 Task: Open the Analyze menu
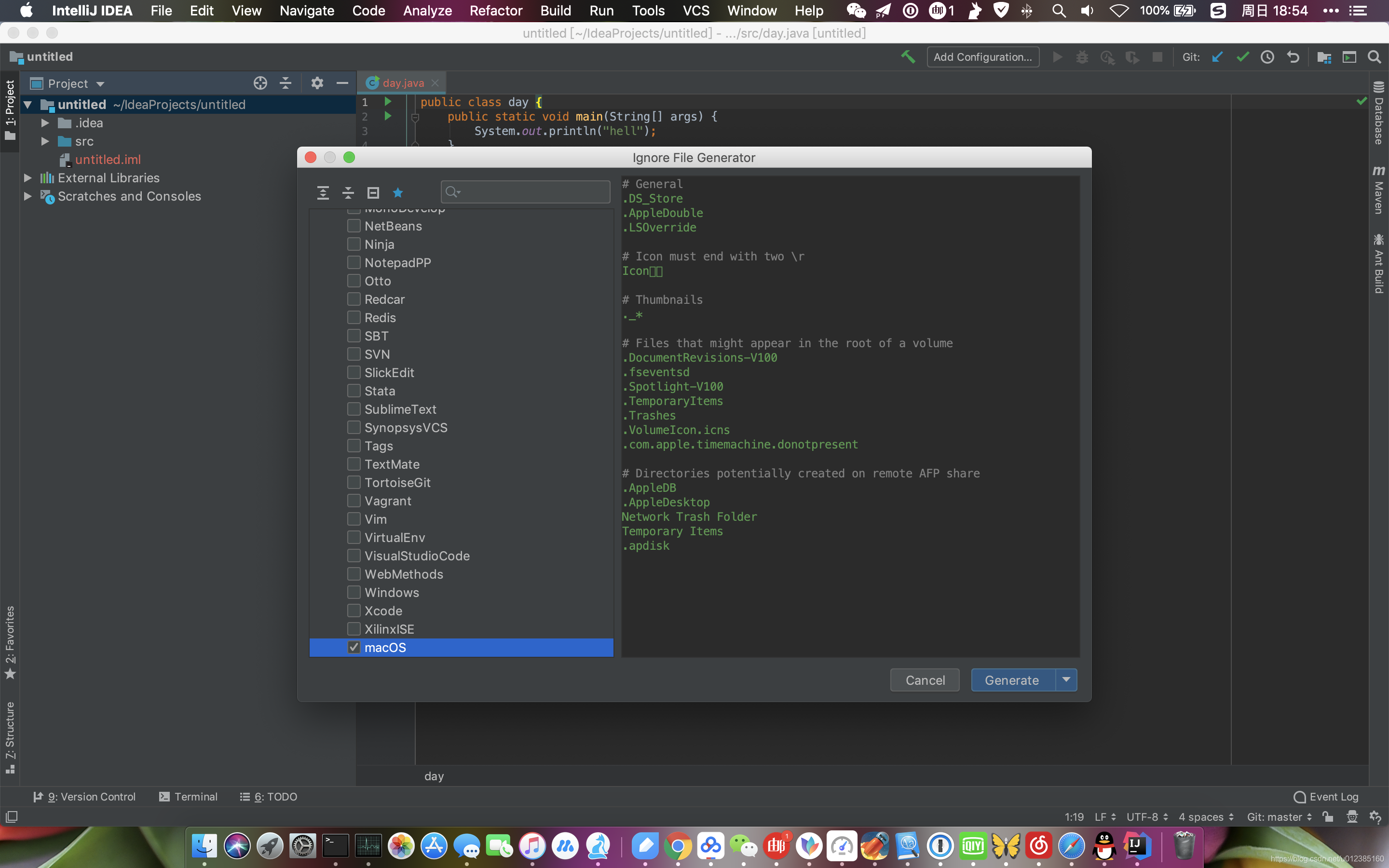tap(427, 10)
